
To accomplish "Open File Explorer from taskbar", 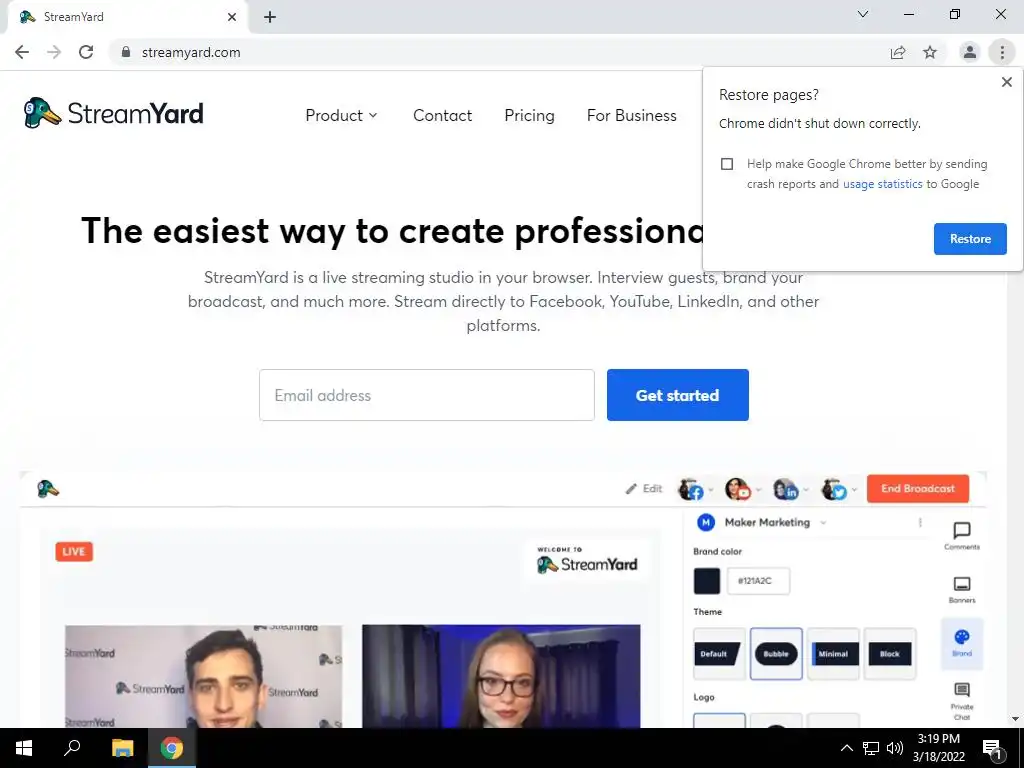I will tap(122, 748).
